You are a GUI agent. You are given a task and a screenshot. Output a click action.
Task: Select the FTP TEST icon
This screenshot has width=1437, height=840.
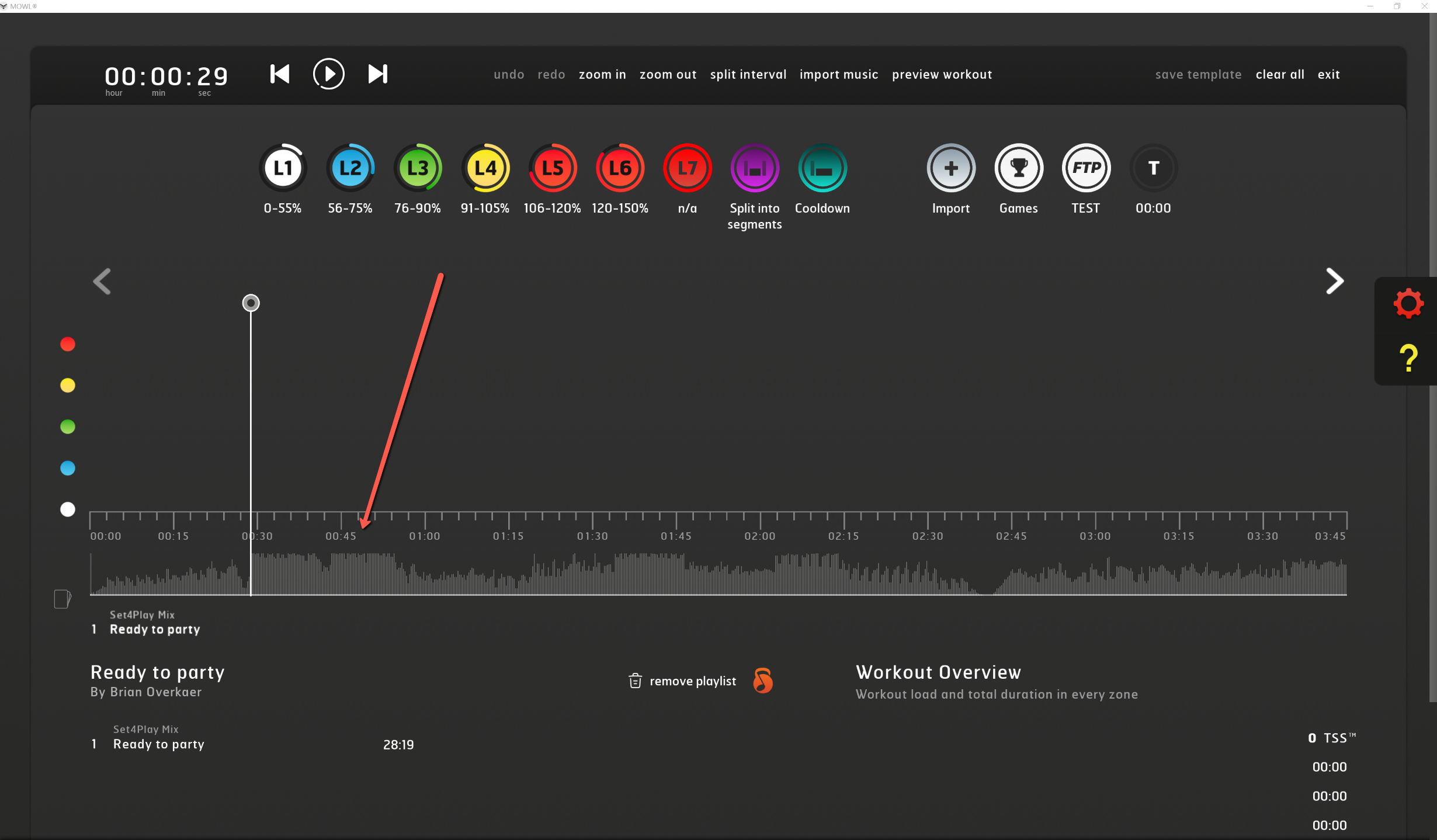tap(1086, 168)
